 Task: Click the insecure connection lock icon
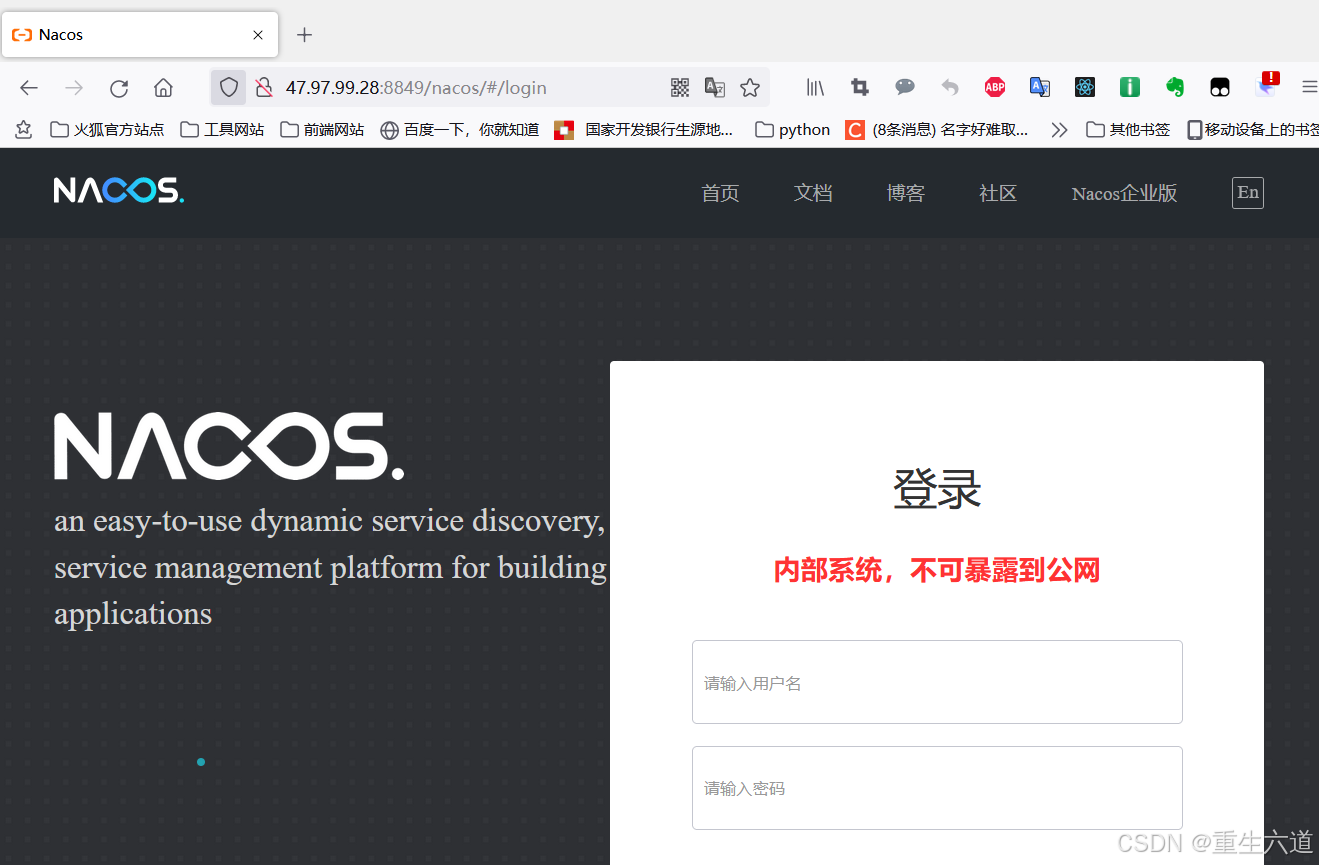pyautogui.click(x=264, y=88)
